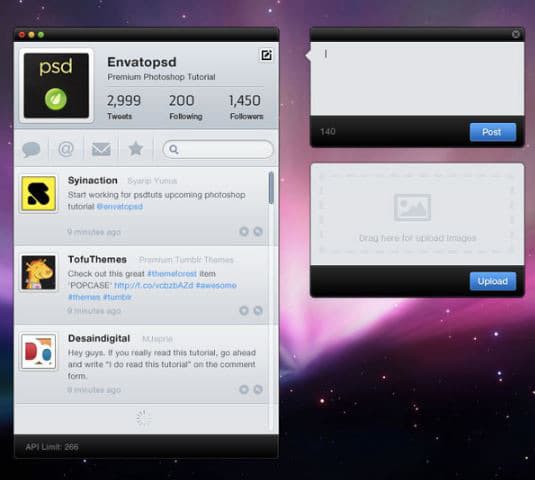Viewport: 535px width, 480px height.
Task: Show favorites with the star tab
Action: [x=135, y=149]
